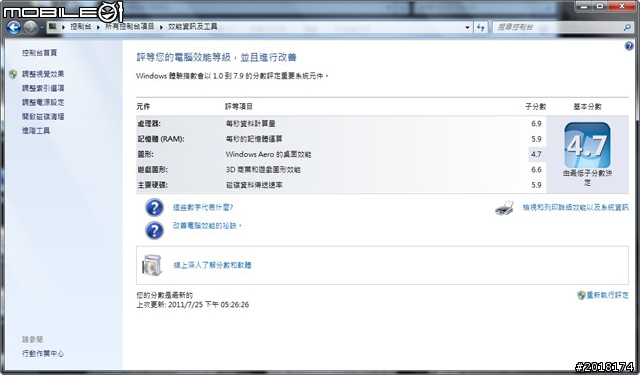
Task: Open 開啟磁碟清理 sidebar link
Action: tap(43, 117)
